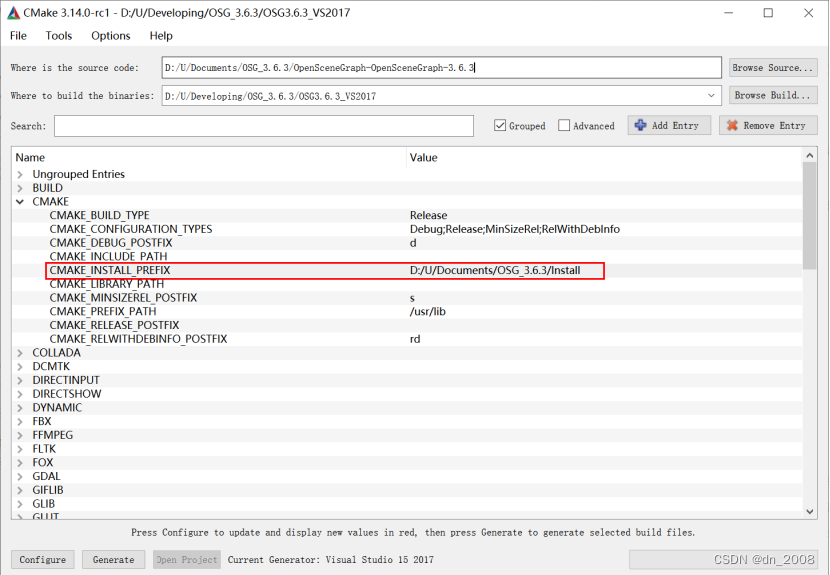Image resolution: width=830 pixels, height=575 pixels.
Task: Click the Browse Source button
Action: (773, 68)
